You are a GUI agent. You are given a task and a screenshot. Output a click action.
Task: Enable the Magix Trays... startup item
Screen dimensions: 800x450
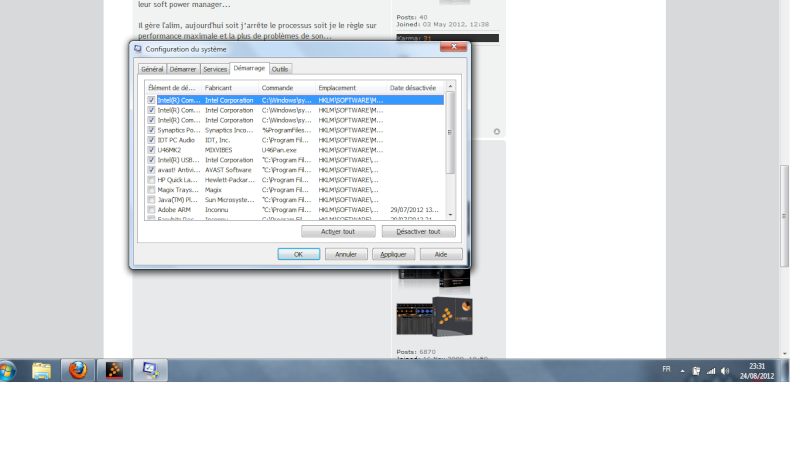tap(151, 190)
